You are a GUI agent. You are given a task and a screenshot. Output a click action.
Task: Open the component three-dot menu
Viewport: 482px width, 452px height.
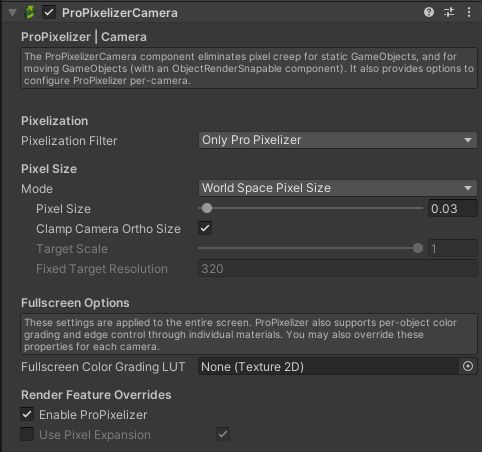469,12
